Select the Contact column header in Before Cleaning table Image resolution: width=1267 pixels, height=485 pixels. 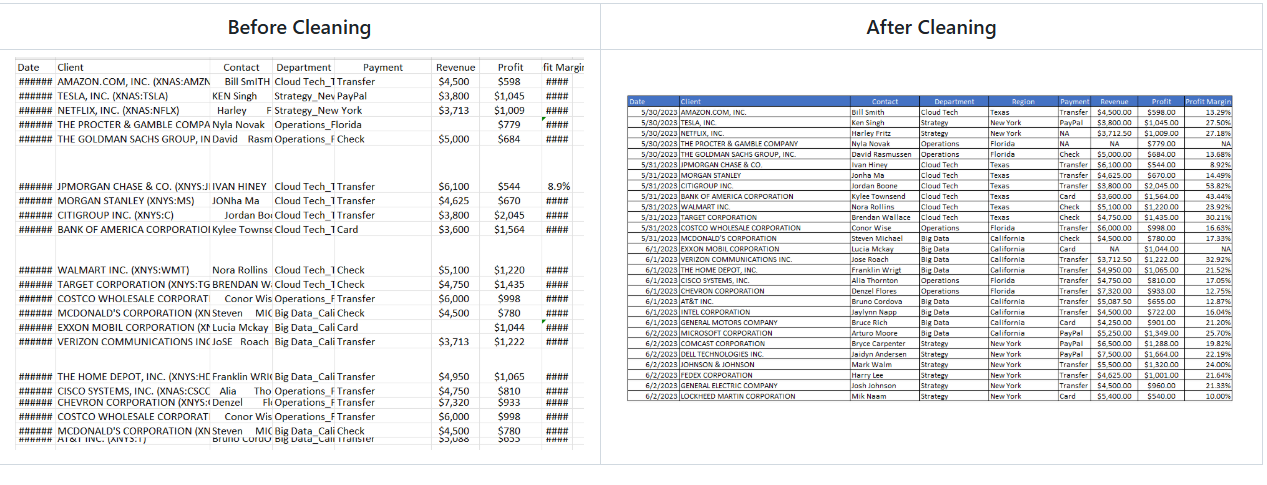(x=241, y=68)
